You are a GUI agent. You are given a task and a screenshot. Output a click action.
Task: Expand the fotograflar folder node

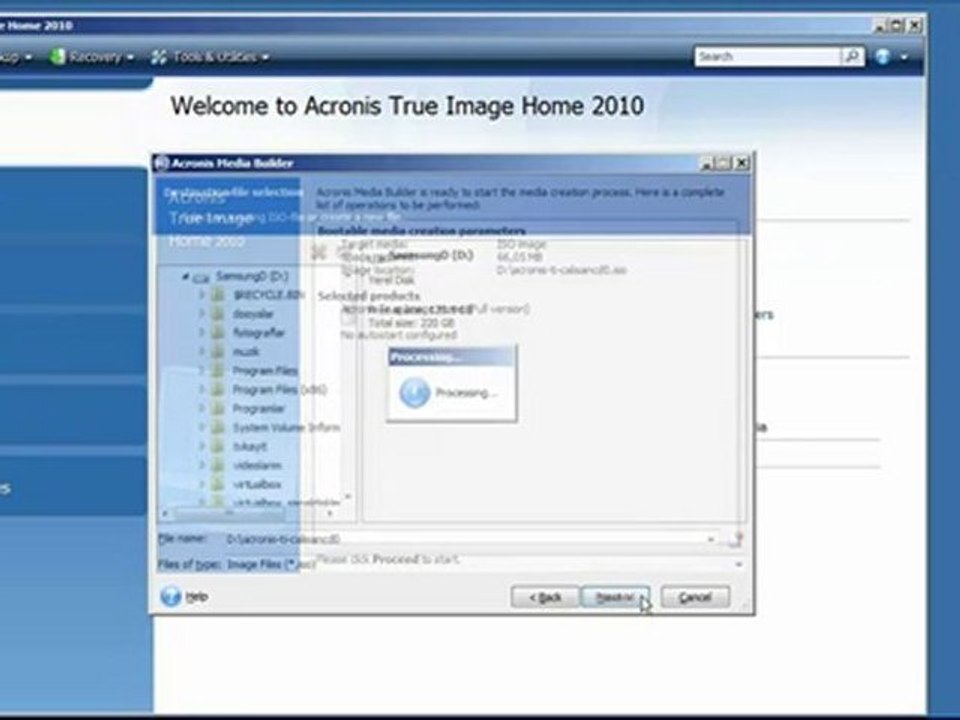(x=201, y=332)
